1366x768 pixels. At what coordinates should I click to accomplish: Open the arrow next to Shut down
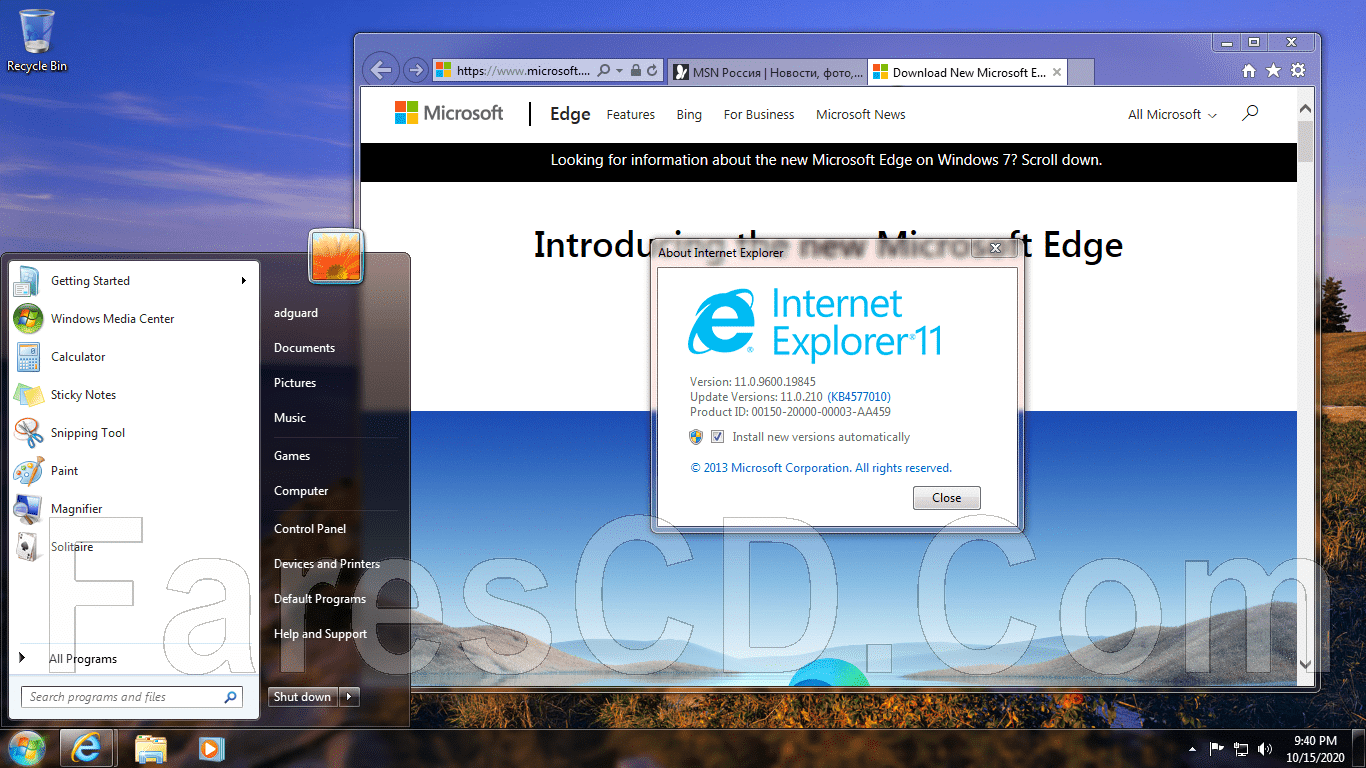pos(349,697)
